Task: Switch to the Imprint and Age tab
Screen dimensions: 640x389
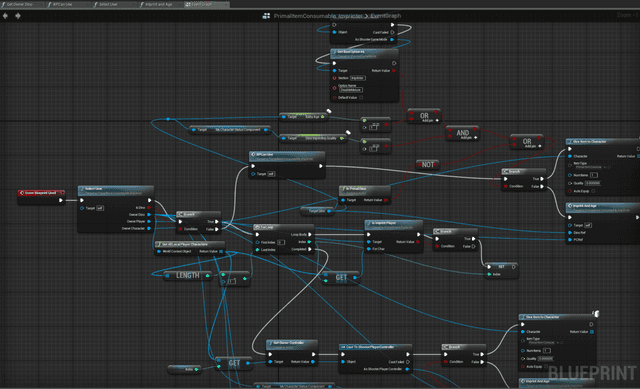Action: [x=159, y=4]
